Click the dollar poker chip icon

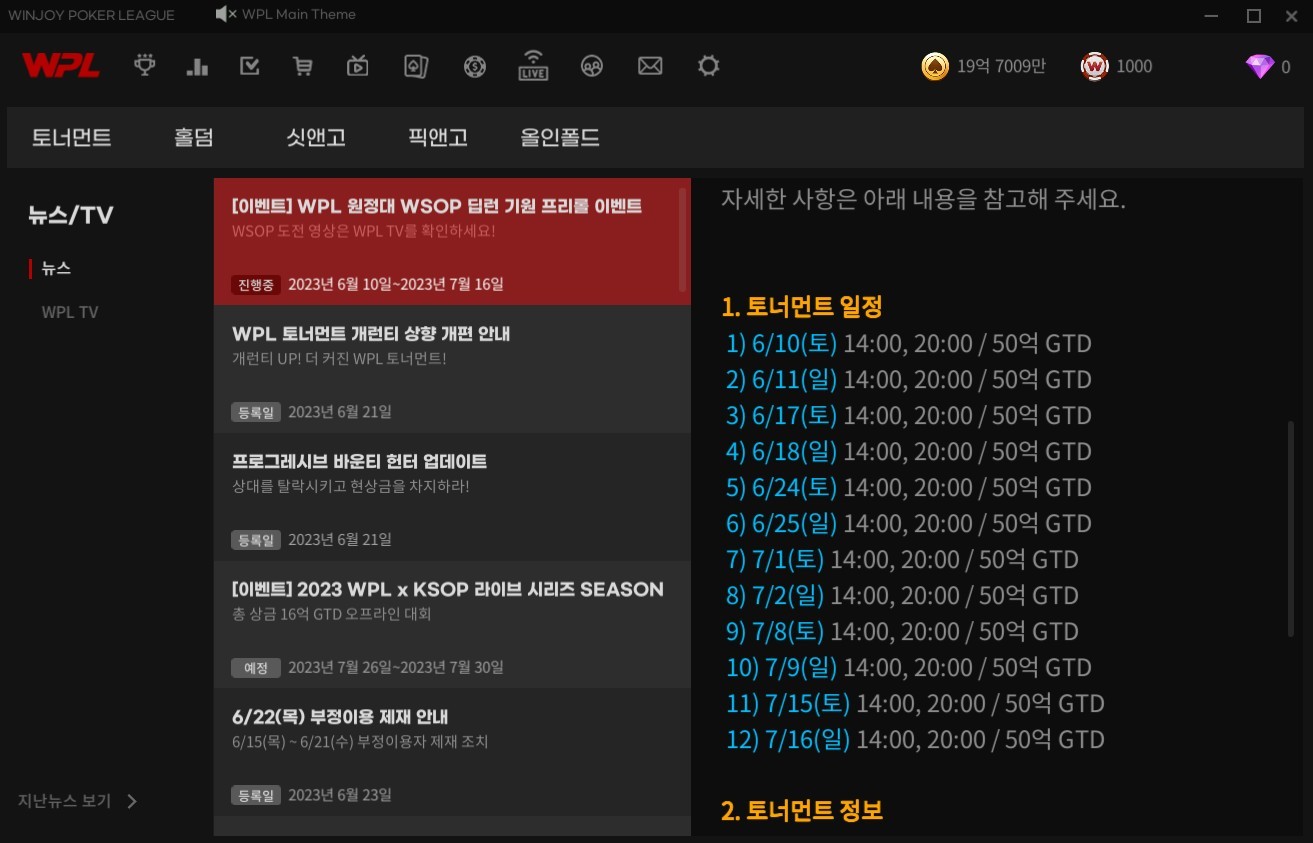(x=475, y=66)
